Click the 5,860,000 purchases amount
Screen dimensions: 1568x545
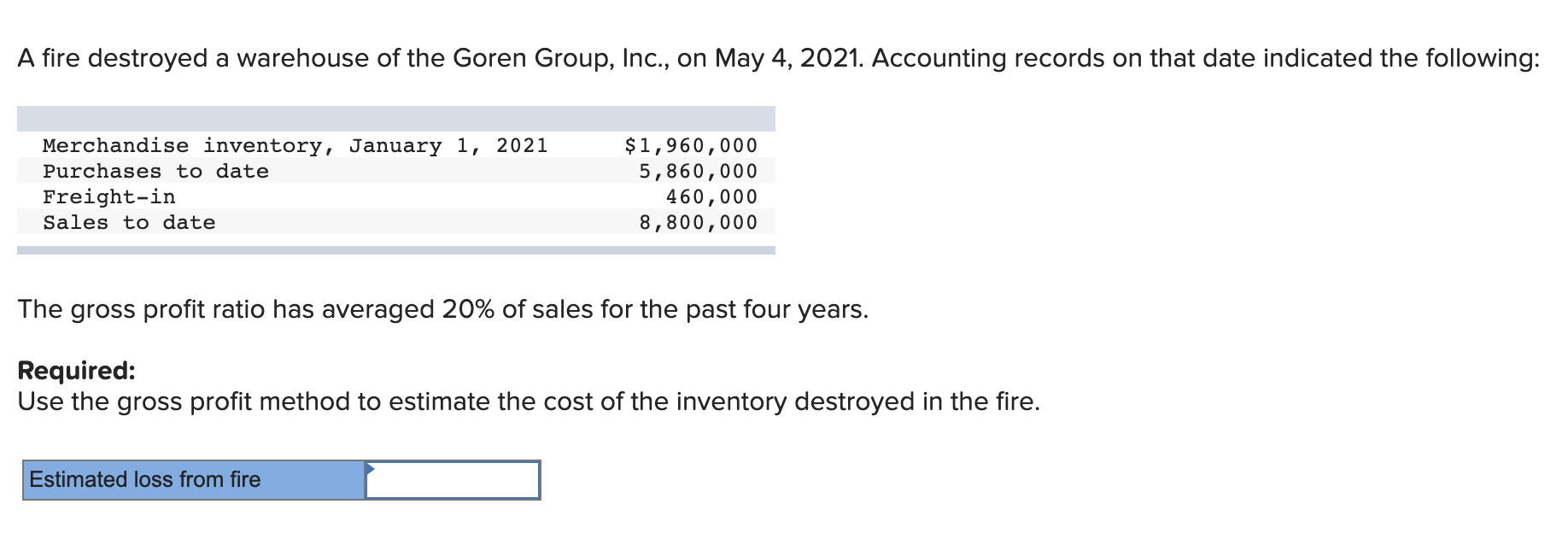698,171
